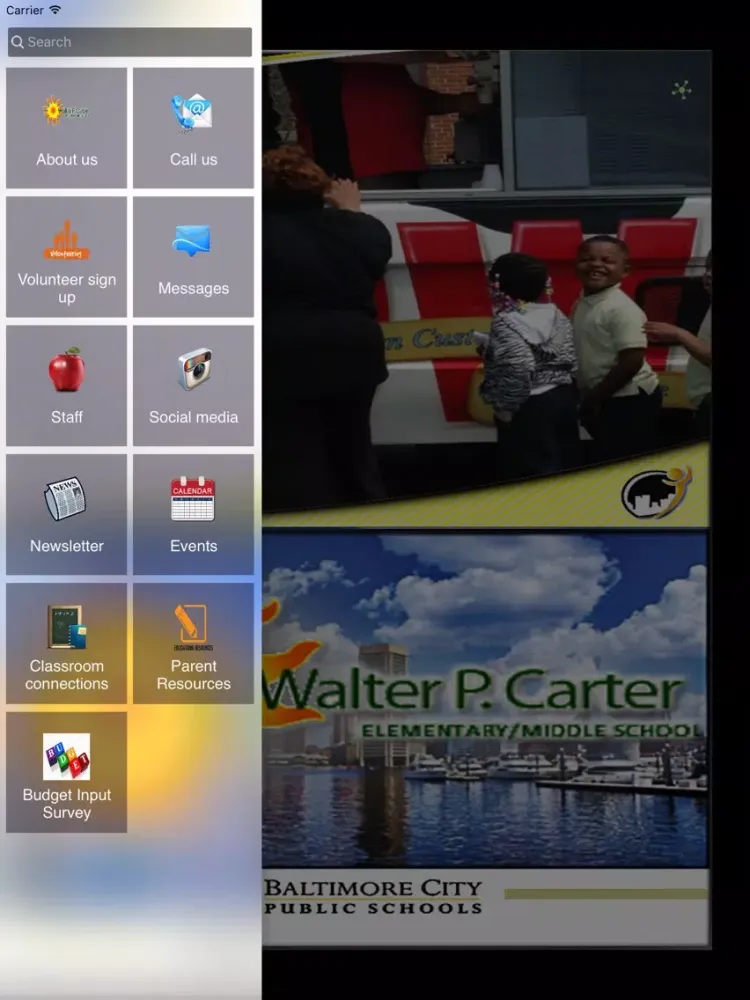Click the Wi-Fi status icon
Screen dimensions: 750x1000
tap(55, 10)
